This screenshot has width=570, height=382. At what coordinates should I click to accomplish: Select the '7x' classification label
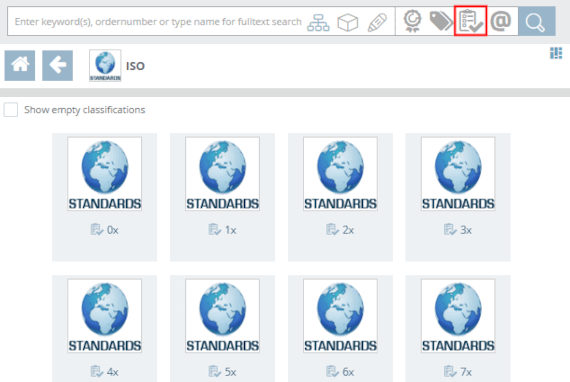tap(466, 372)
